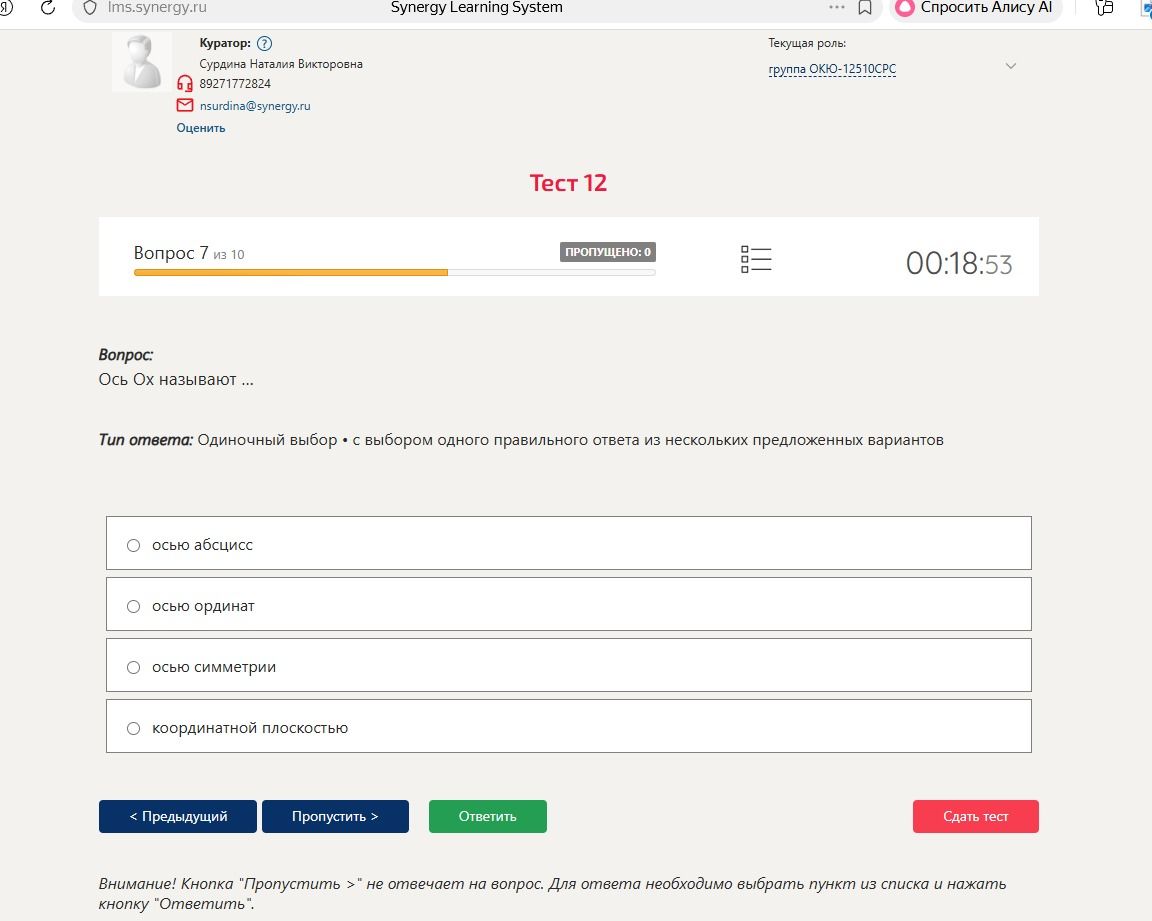The image size is (1152, 921).
Task: Open the question list icon
Action: (x=756, y=259)
